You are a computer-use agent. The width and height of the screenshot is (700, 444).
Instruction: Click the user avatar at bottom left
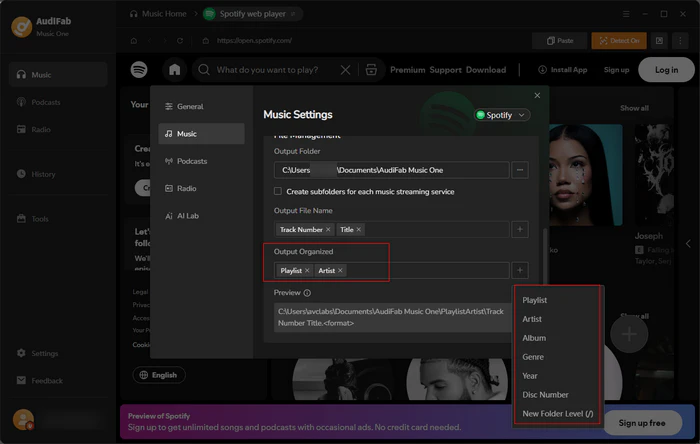[x=23, y=419]
